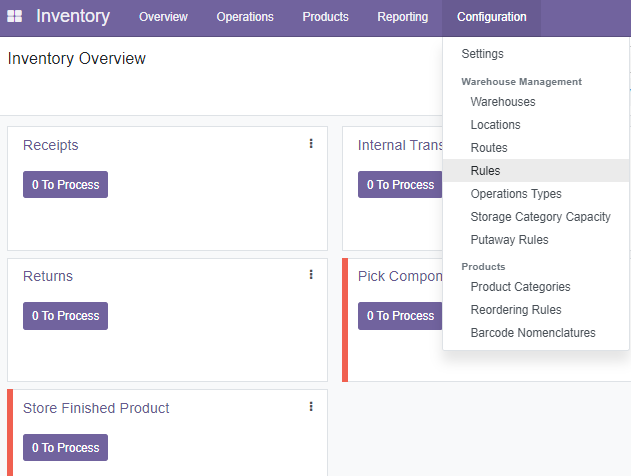Open the Products menu
Image resolution: width=631 pixels, height=476 pixels.
(325, 17)
